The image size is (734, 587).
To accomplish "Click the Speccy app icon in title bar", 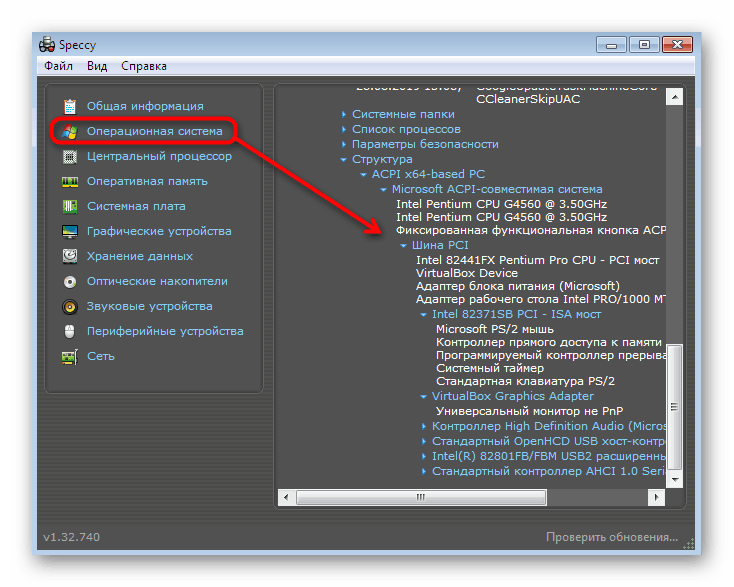I will (x=47, y=44).
